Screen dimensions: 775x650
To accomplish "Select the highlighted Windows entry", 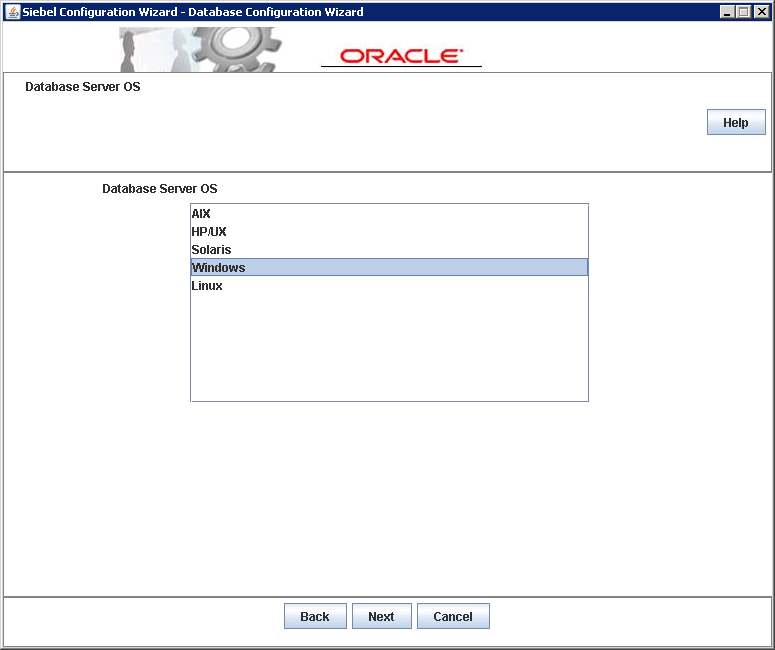I will click(x=389, y=267).
